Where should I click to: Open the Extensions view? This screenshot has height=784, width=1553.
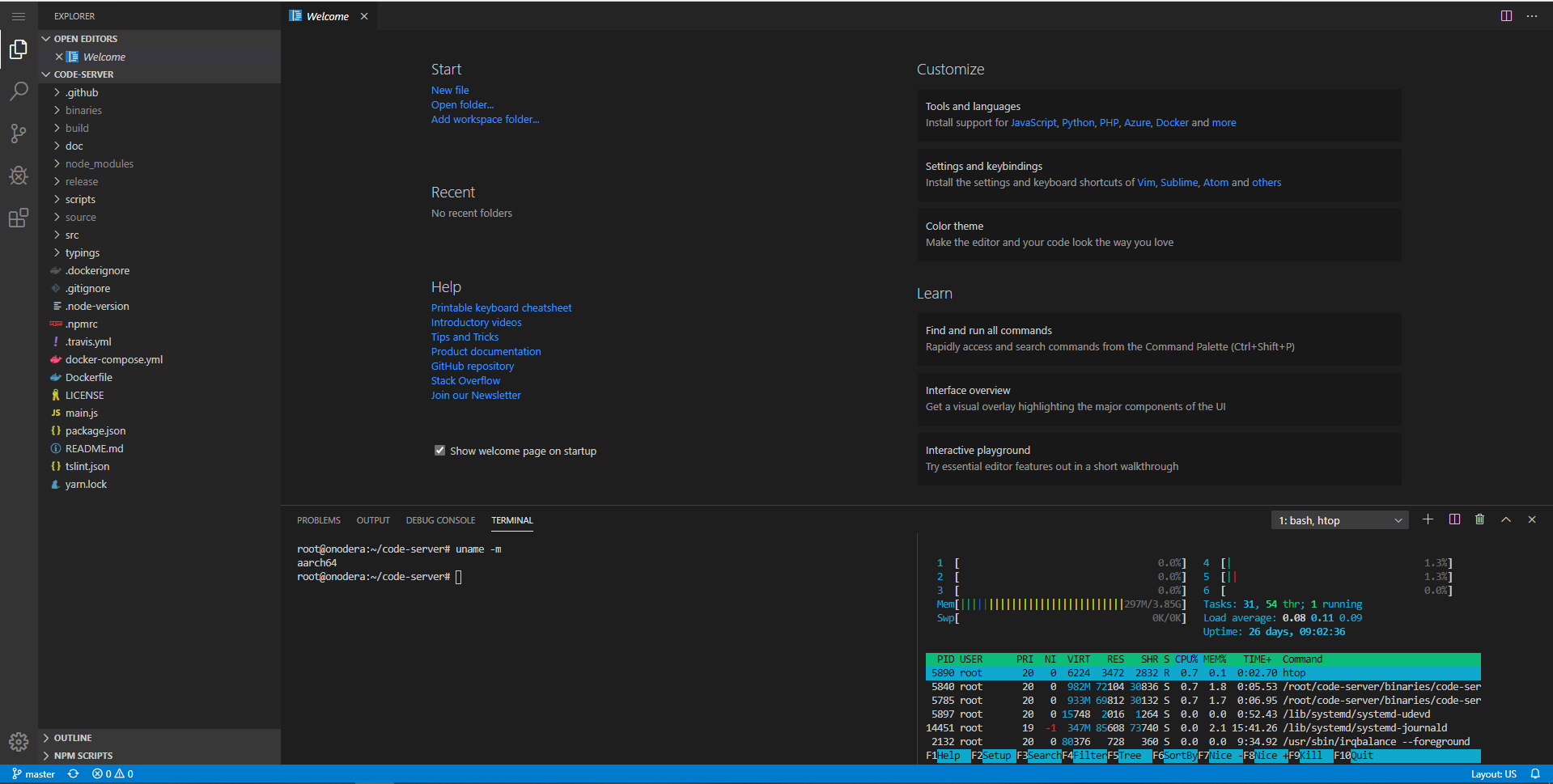(x=19, y=218)
